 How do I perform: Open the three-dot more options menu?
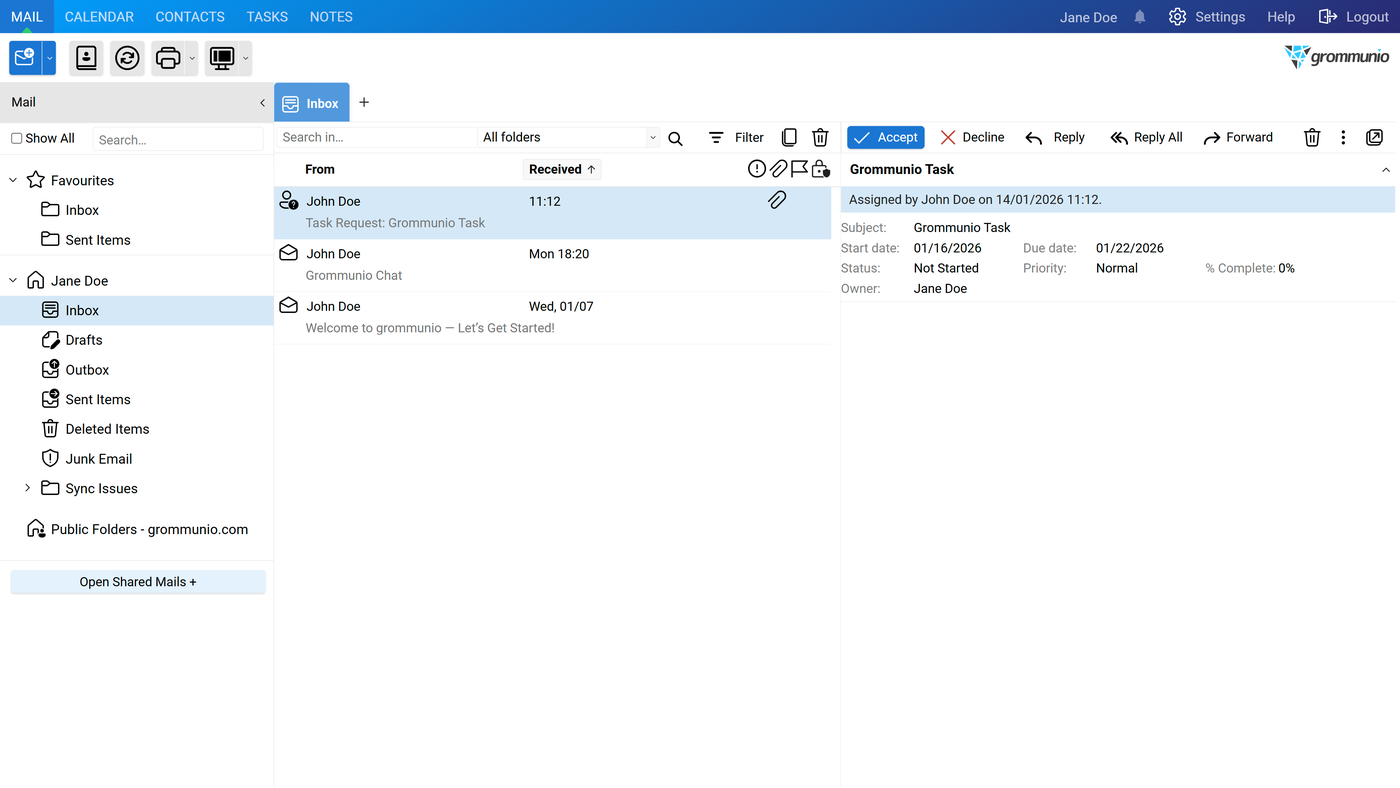pos(1343,138)
